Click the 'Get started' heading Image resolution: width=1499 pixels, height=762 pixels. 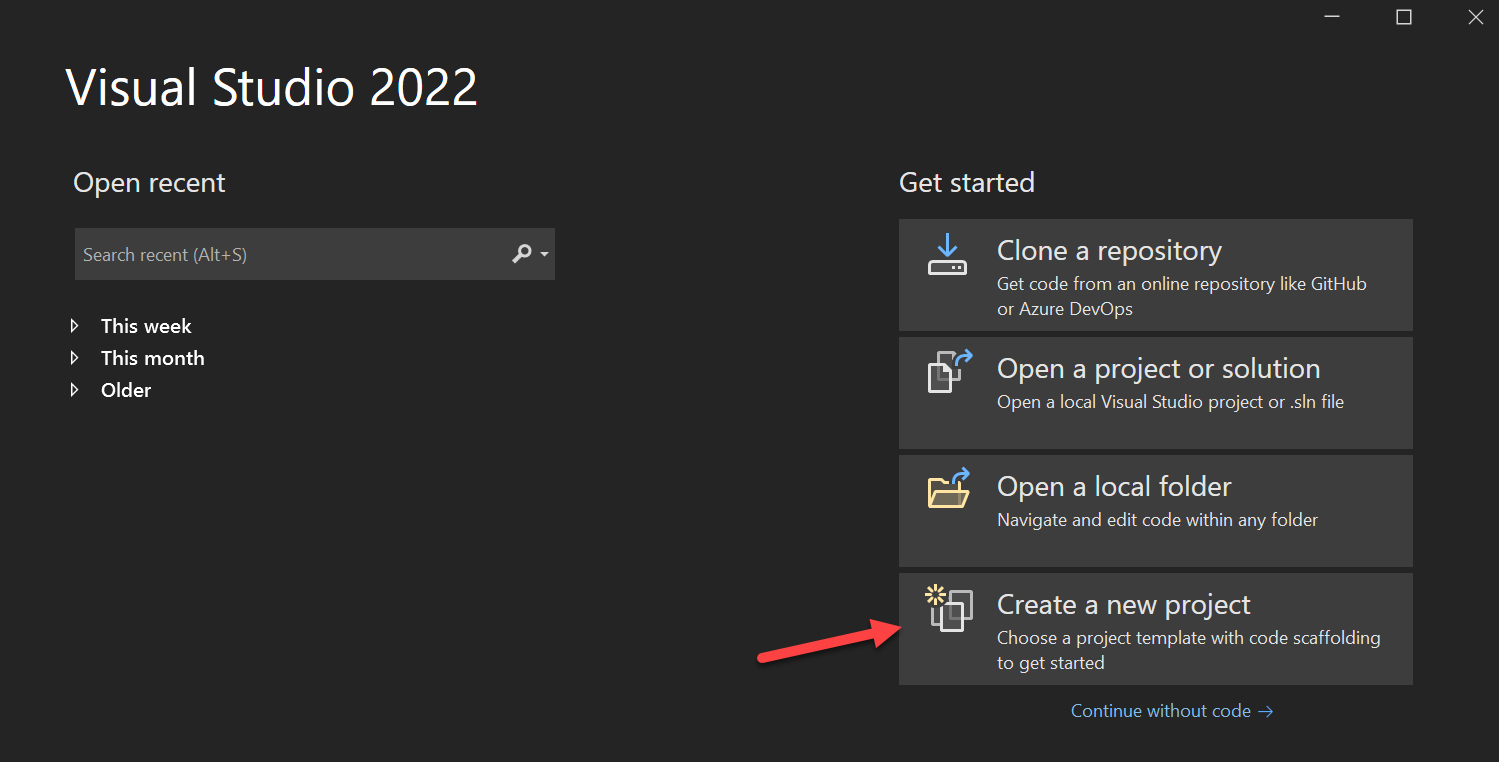[967, 183]
